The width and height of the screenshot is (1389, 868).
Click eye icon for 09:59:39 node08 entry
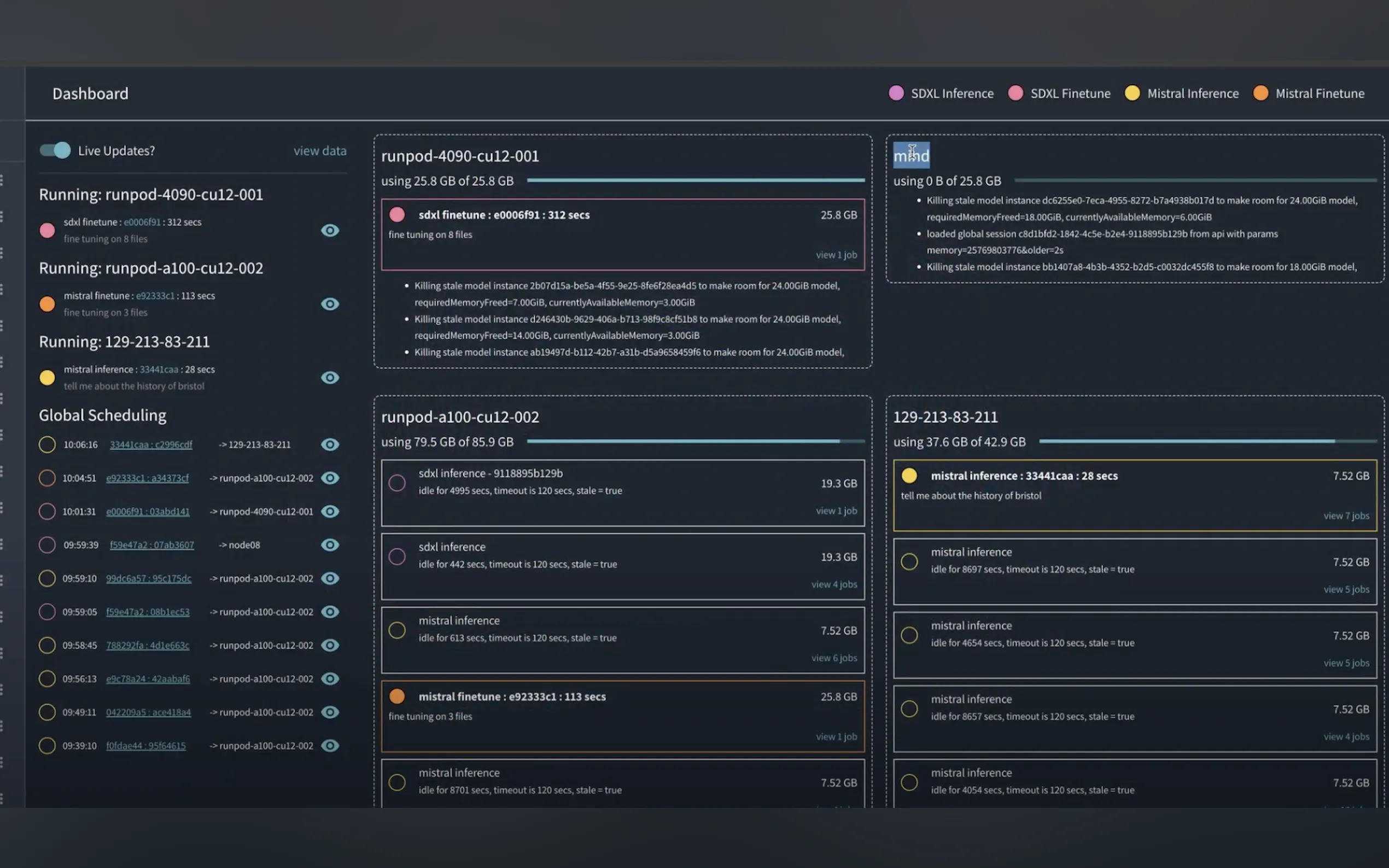tap(330, 545)
